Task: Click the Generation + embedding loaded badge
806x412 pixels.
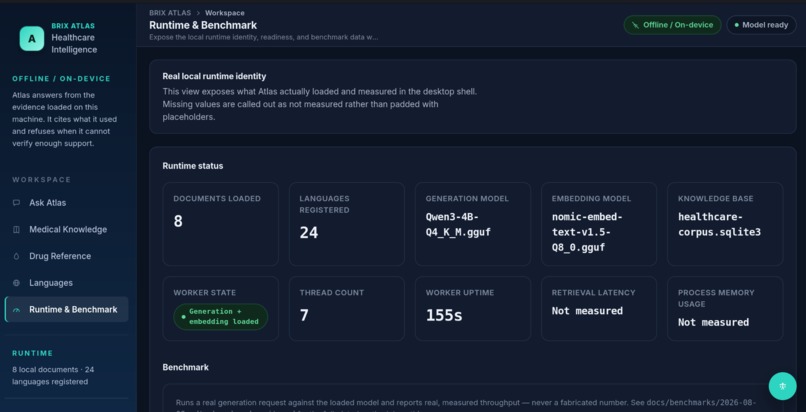Action: pyautogui.click(x=221, y=316)
